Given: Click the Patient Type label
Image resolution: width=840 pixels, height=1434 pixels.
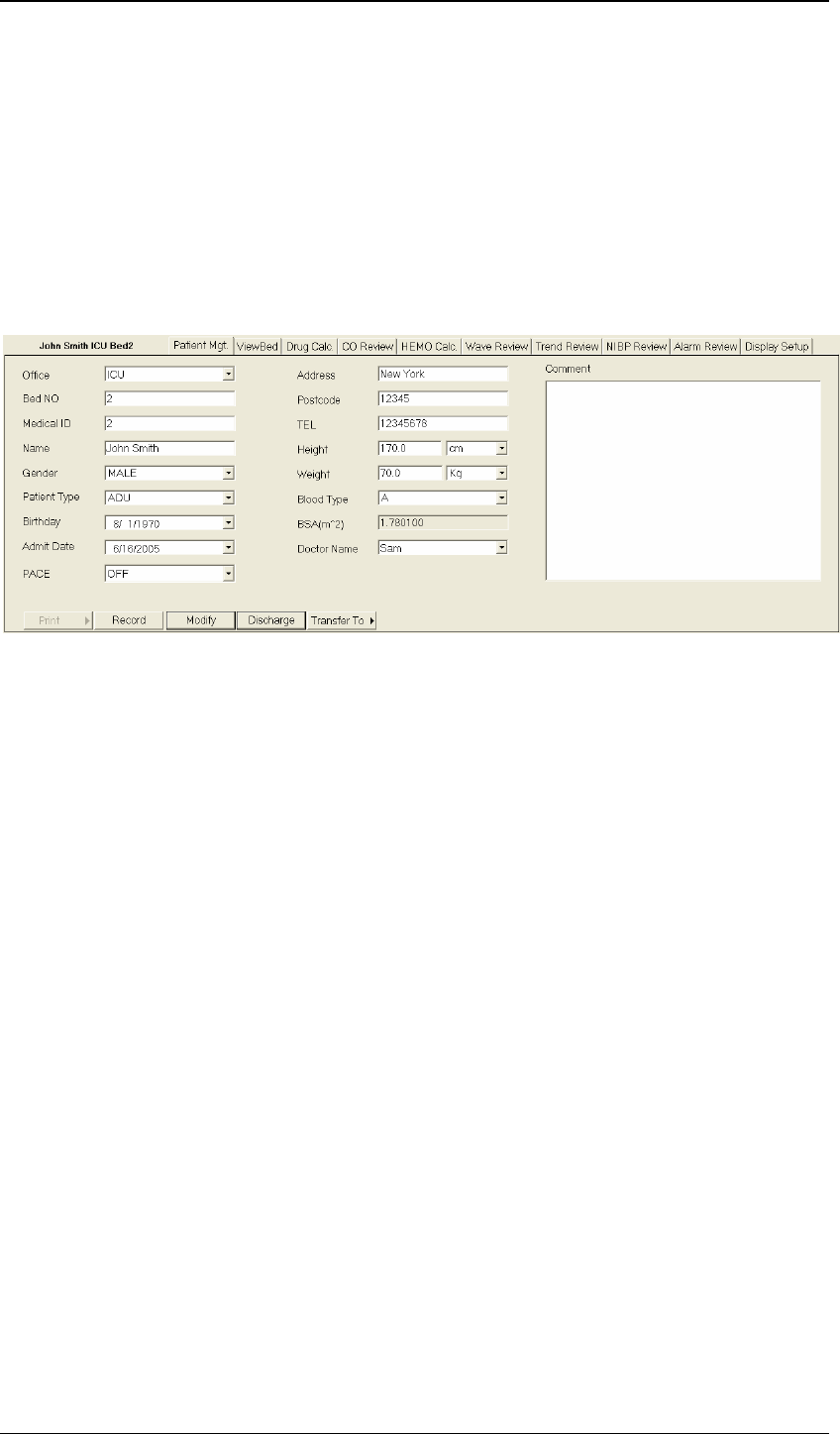Looking at the screenshot, I should [51, 496].
